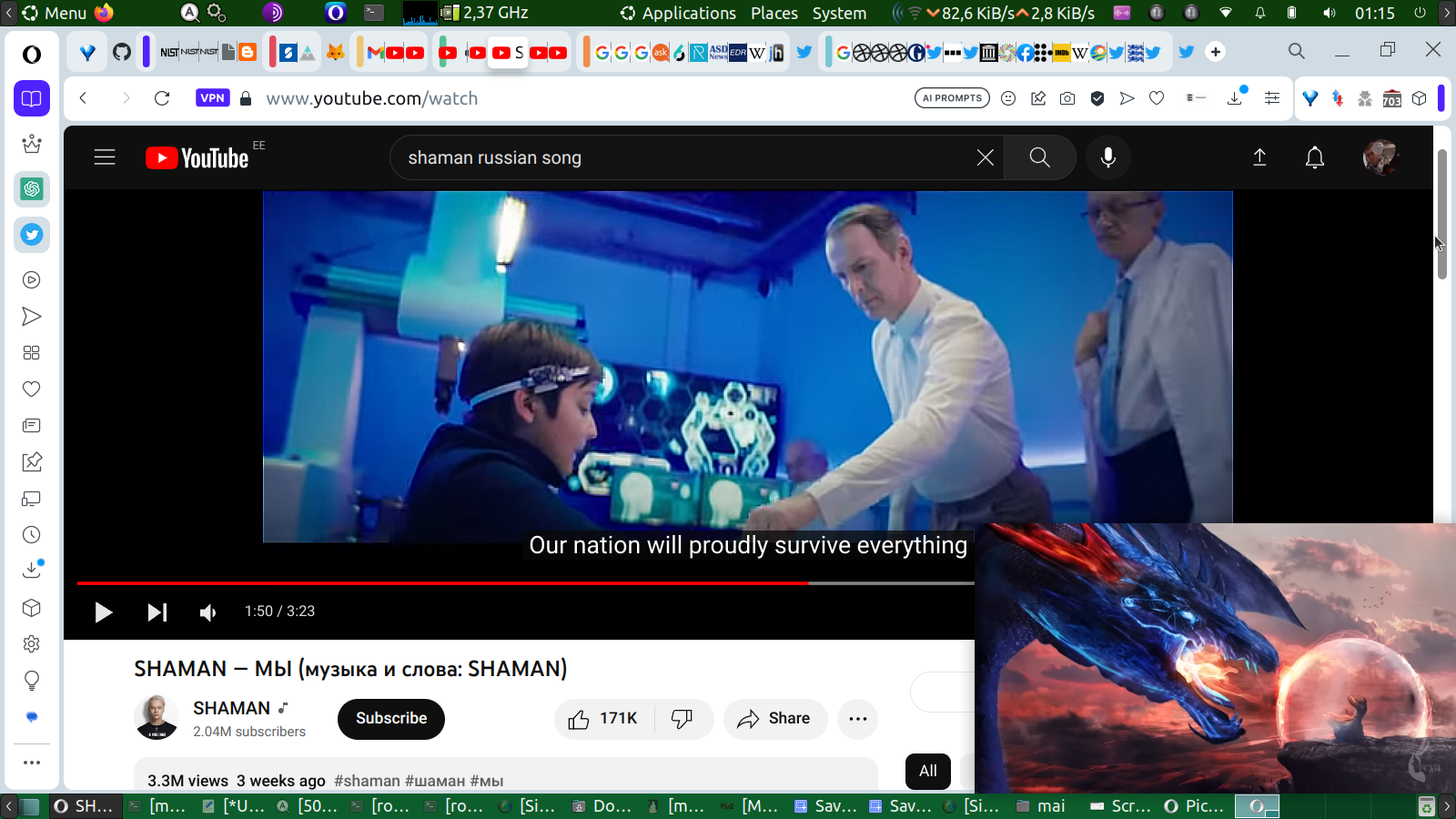
Task: Click the 1:50 / 3:23 time display
Action: [x=279, y=612]
